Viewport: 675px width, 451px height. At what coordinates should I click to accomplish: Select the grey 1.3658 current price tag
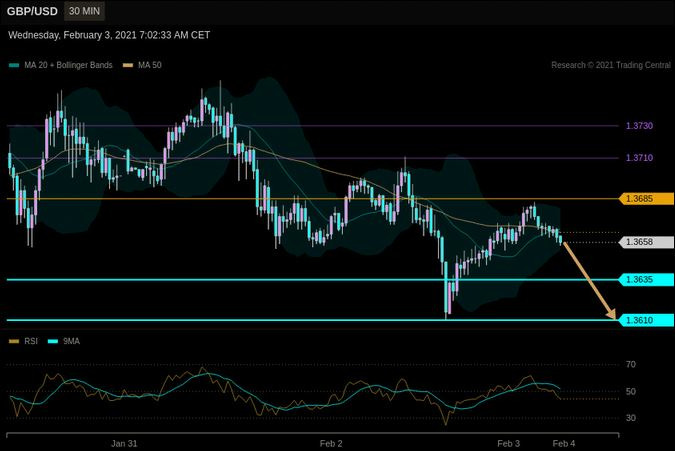pyautogui.click(x=646, y=242)
